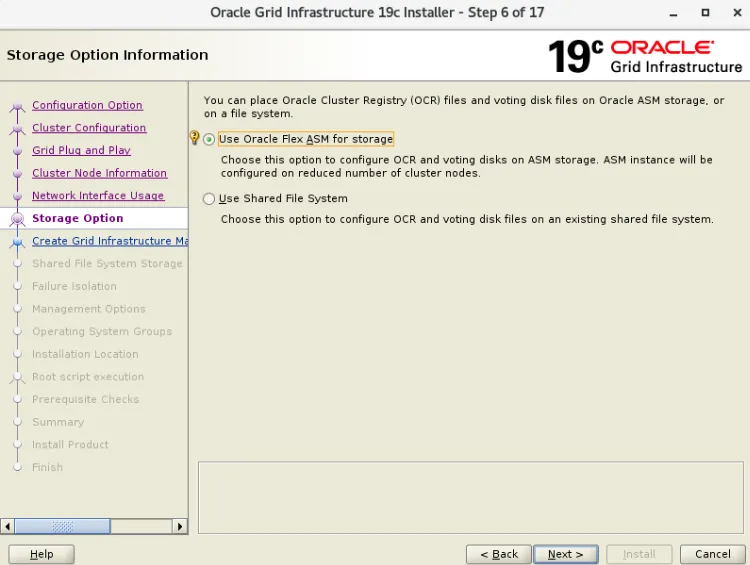Click the Network Interface Usage step marker

point(18,196)
